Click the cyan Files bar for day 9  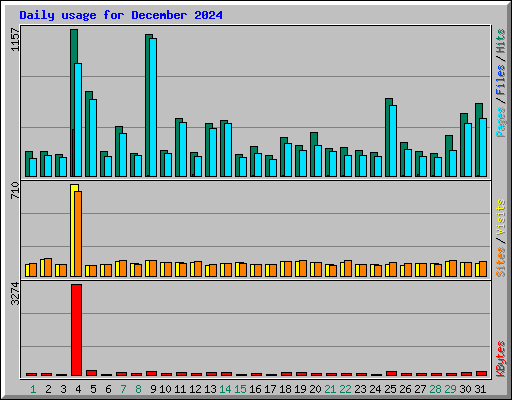(x=153, y=107)
